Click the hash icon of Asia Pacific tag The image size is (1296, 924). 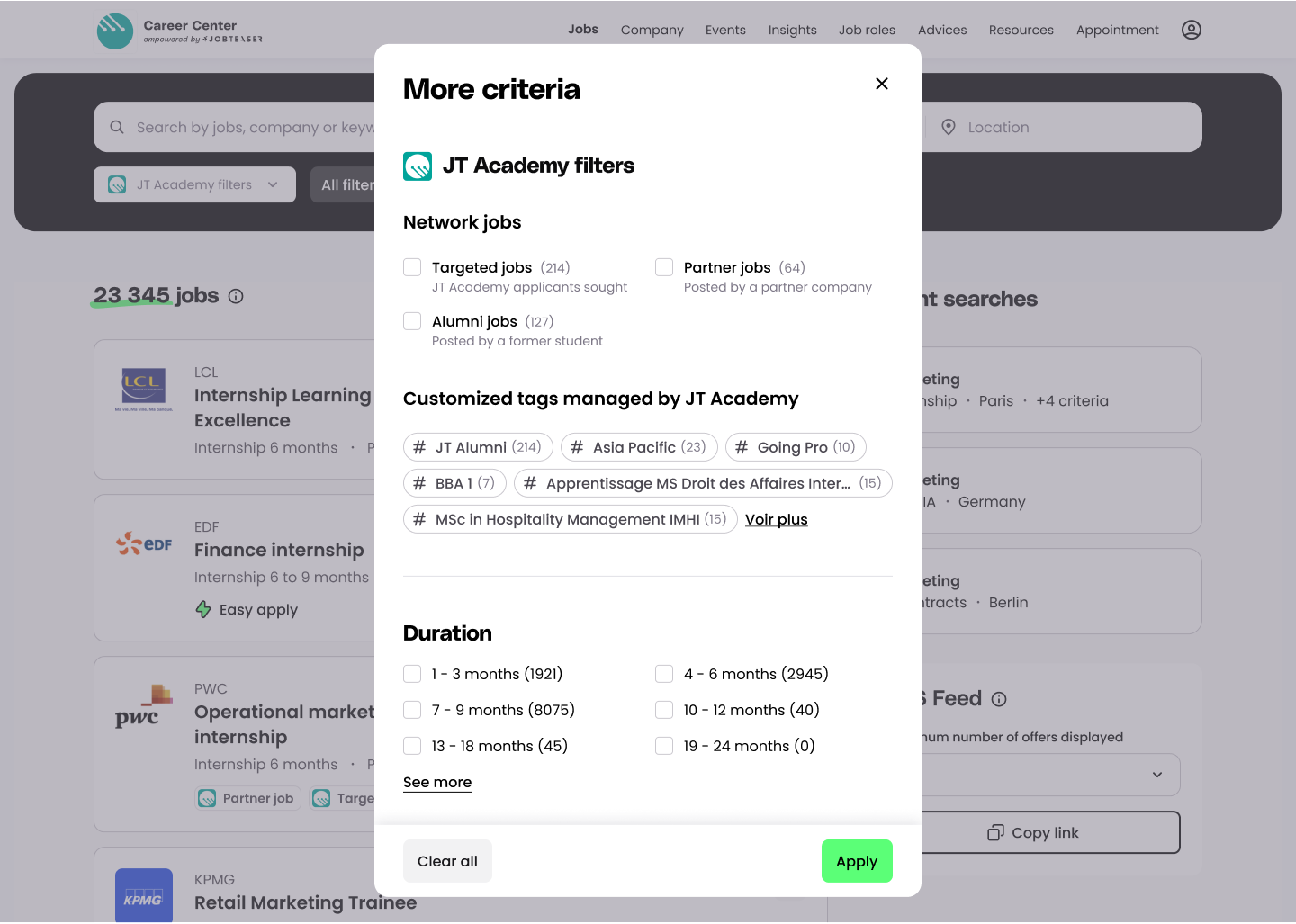point(577,447)
